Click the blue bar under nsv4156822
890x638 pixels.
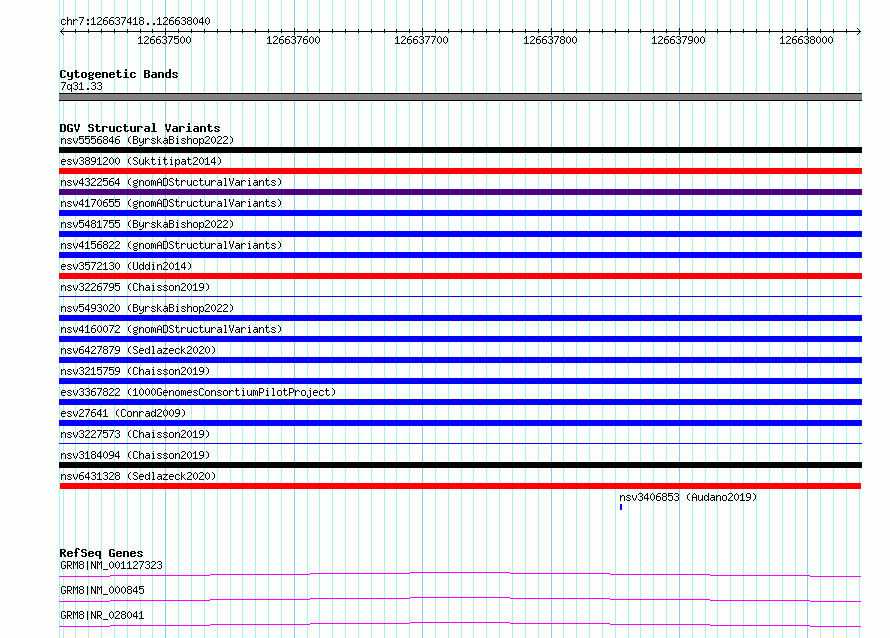(460, 255)
